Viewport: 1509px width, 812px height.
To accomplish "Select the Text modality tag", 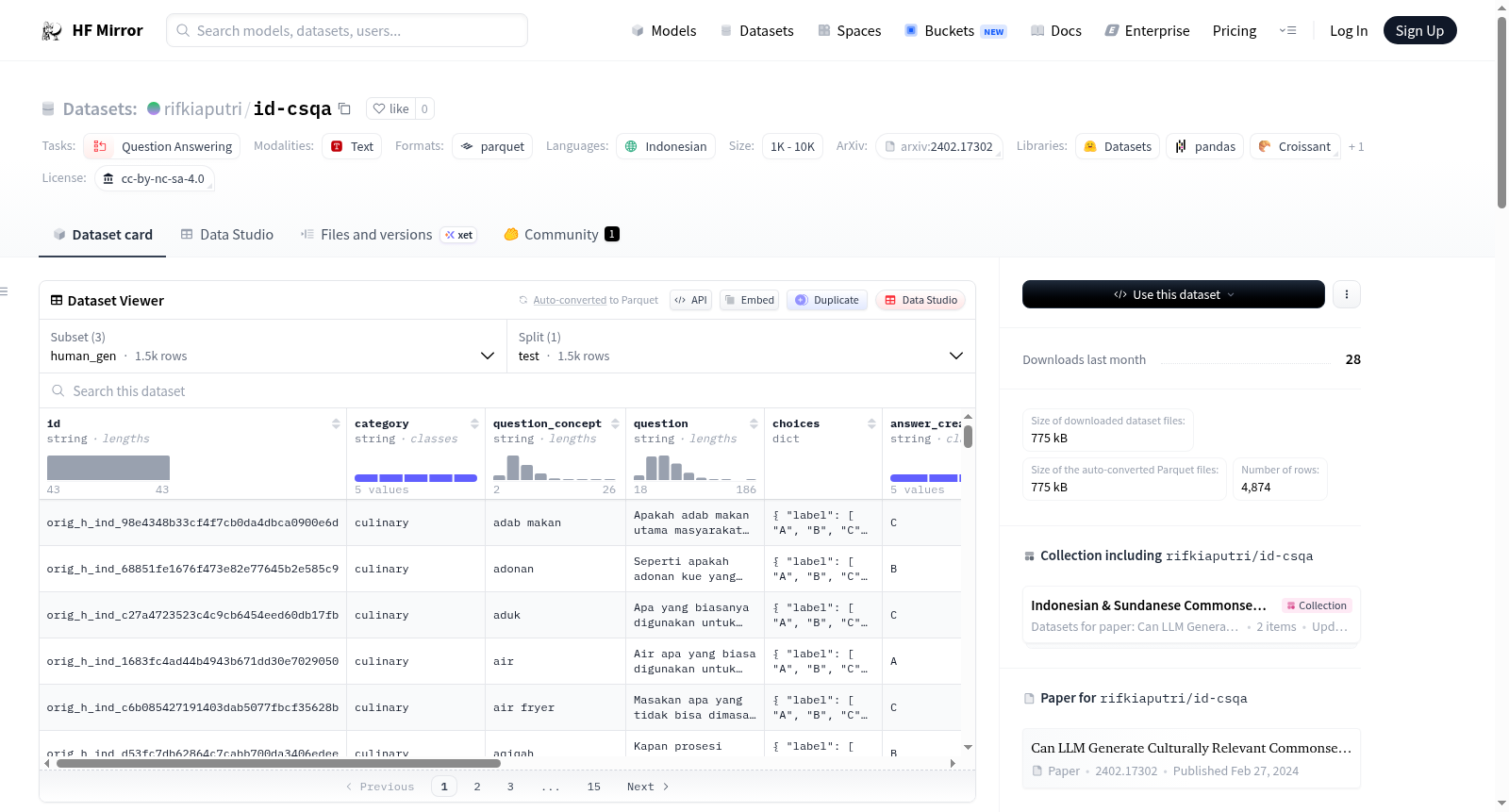I will point(352,146).
